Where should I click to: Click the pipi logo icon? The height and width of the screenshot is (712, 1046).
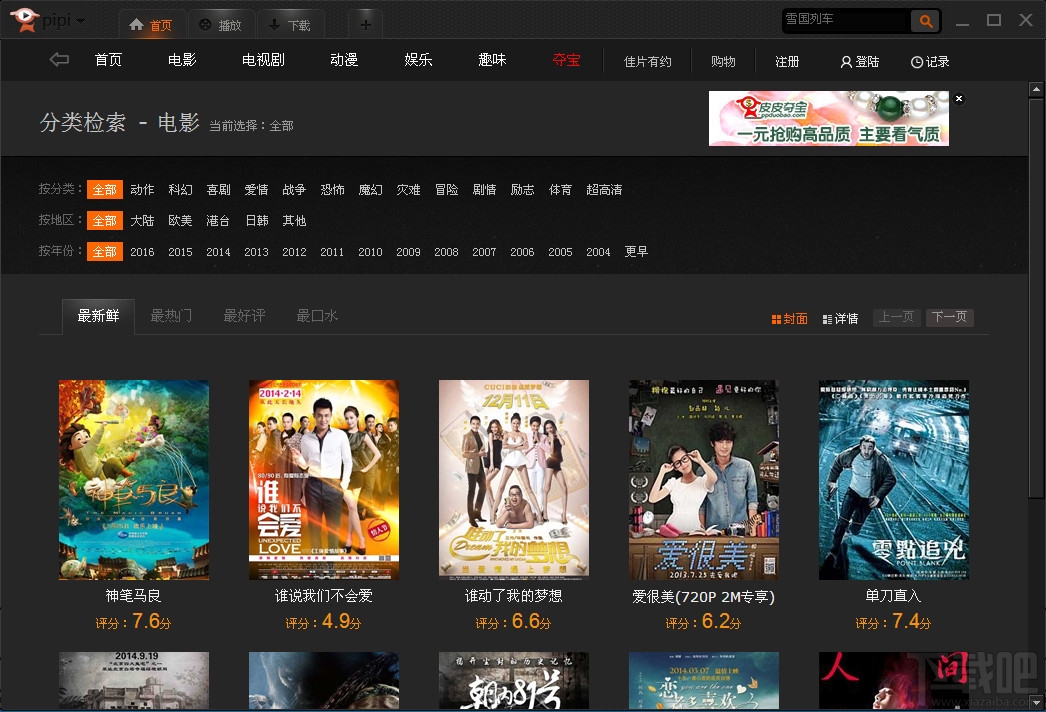[25, 19]
